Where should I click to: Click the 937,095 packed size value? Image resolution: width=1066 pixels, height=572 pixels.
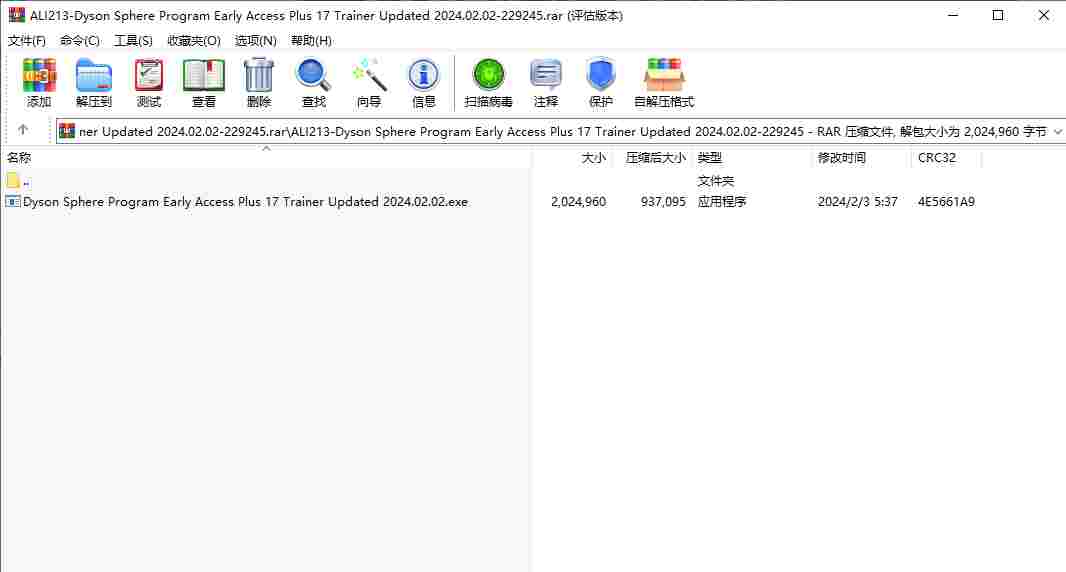click(664, 202)
